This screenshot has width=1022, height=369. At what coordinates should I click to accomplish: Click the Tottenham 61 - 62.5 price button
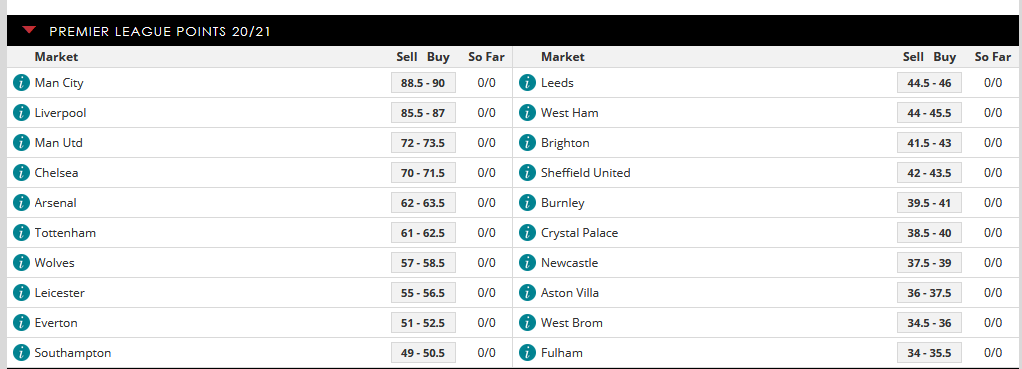[x=423, y=233]
